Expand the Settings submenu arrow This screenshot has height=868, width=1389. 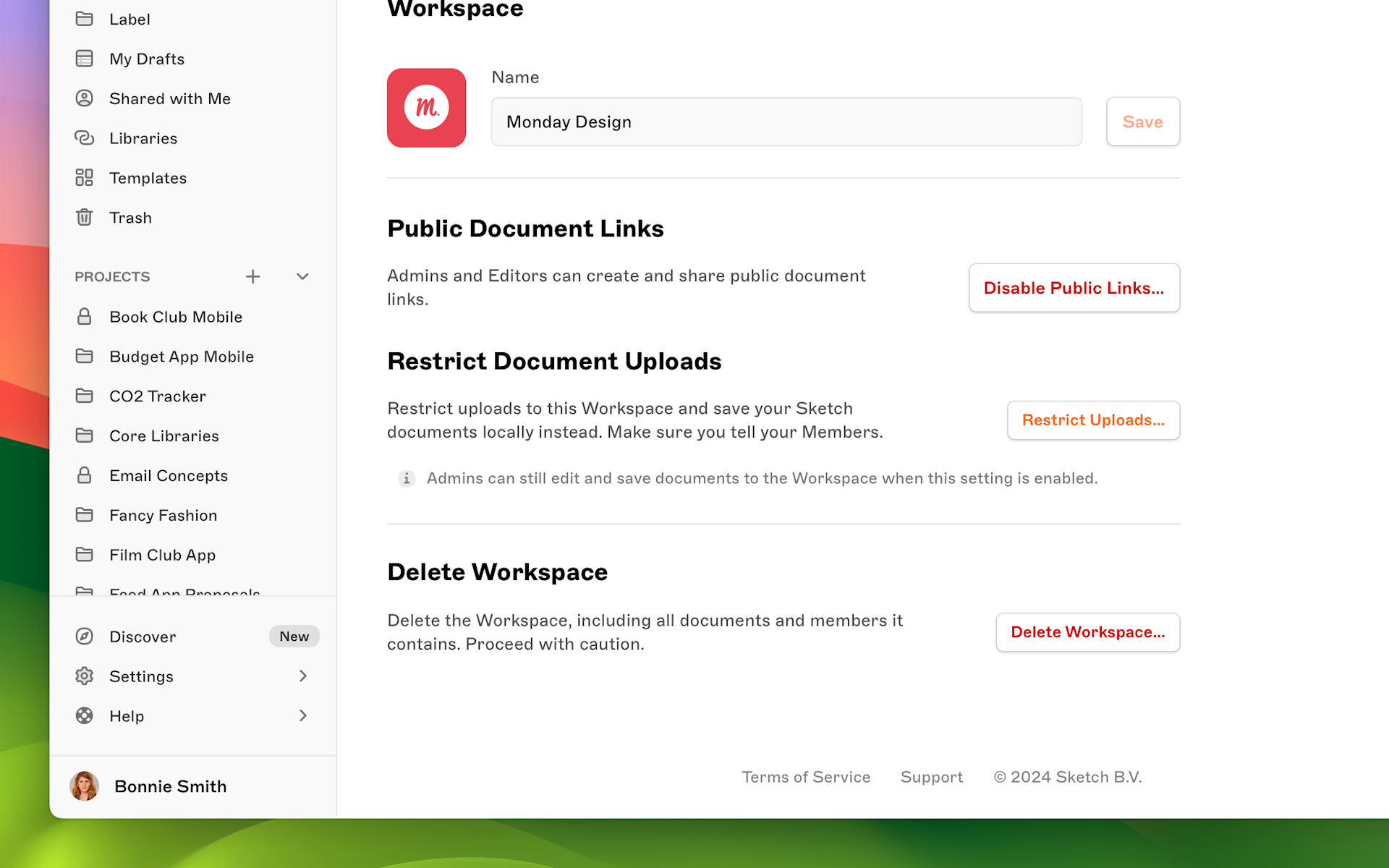click(303, 676)
